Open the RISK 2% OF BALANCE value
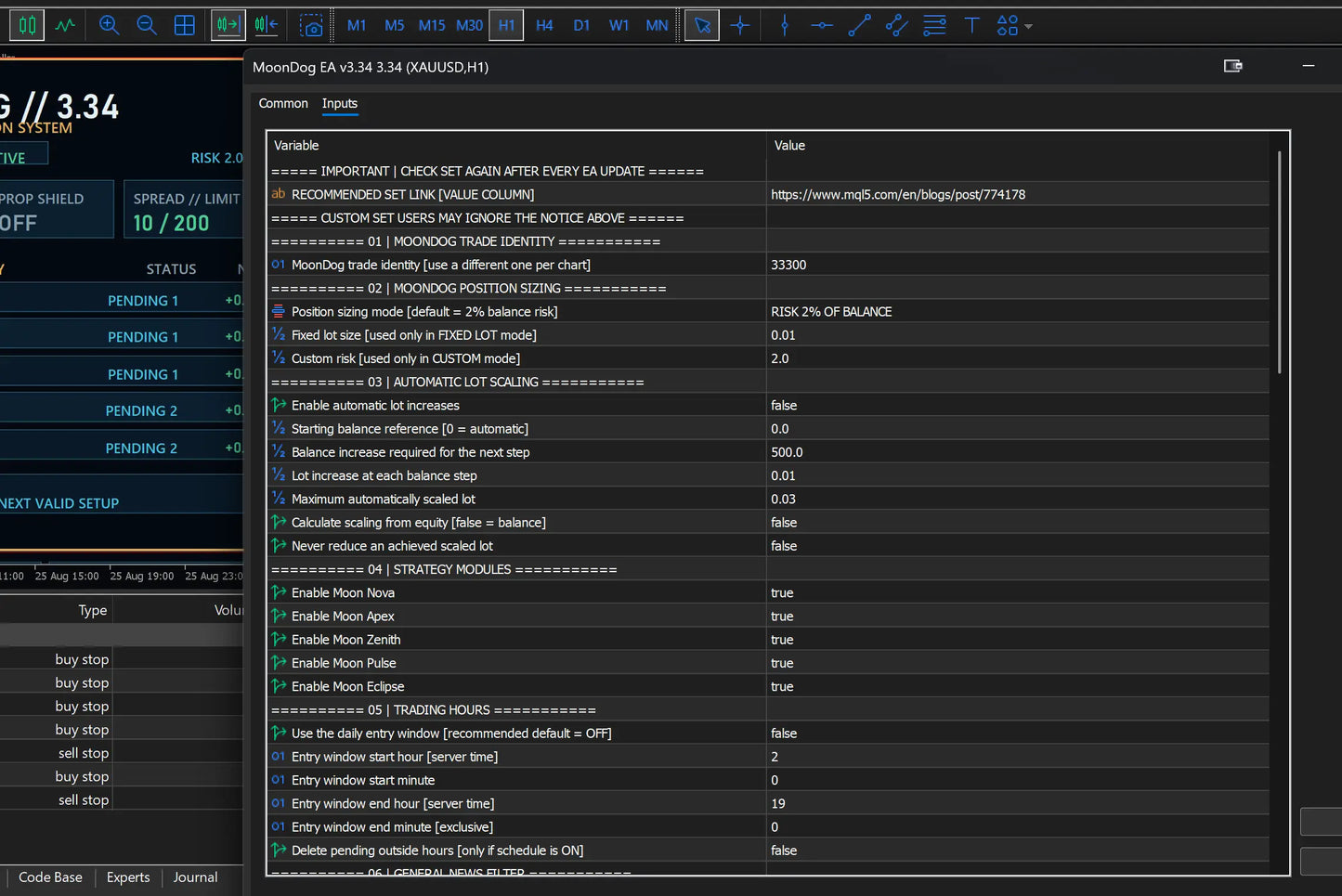The image size is (1342, 896). [x=1018, y=312]
